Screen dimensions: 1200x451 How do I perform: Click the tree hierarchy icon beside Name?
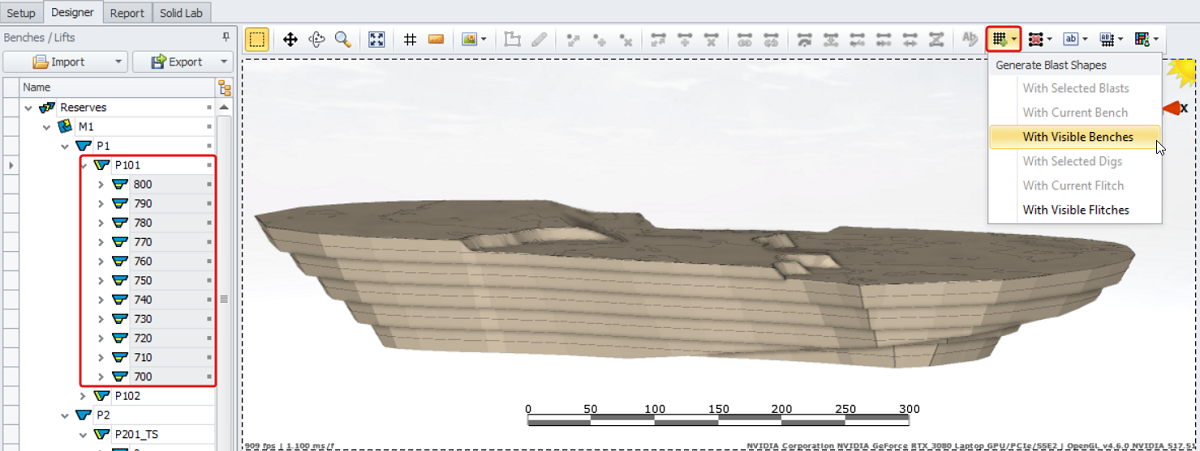tap(224, 88)
